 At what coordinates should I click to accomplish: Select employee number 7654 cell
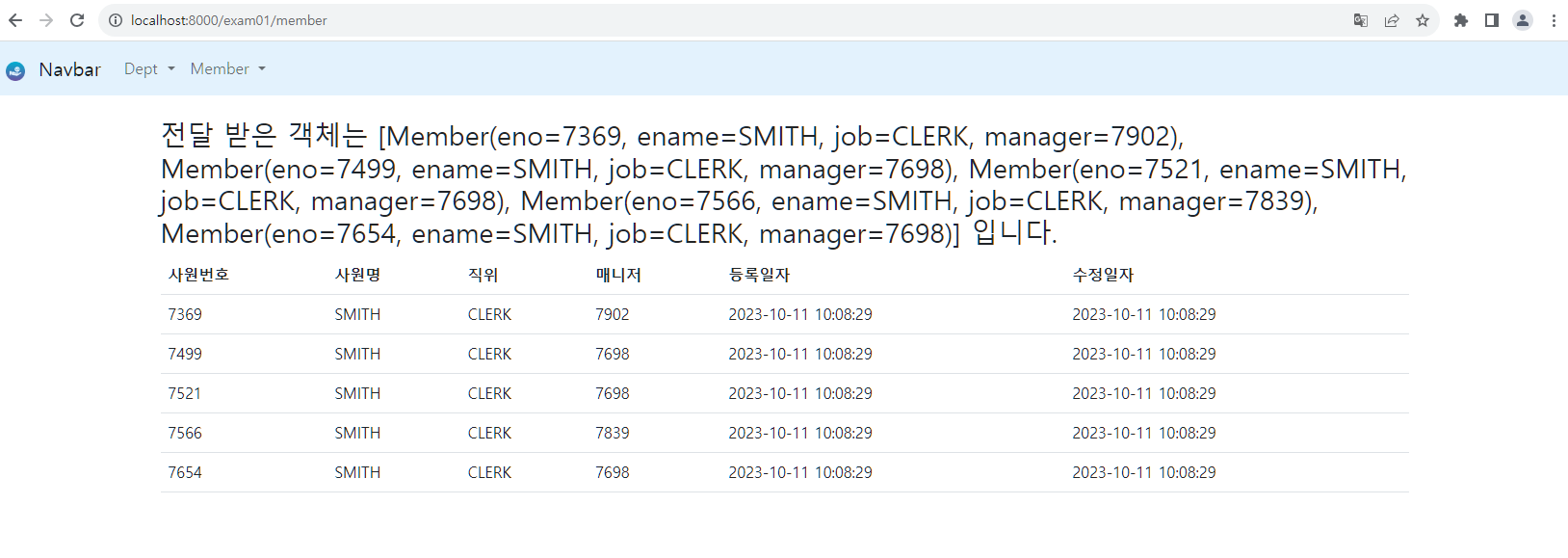(x=185, y=472)
